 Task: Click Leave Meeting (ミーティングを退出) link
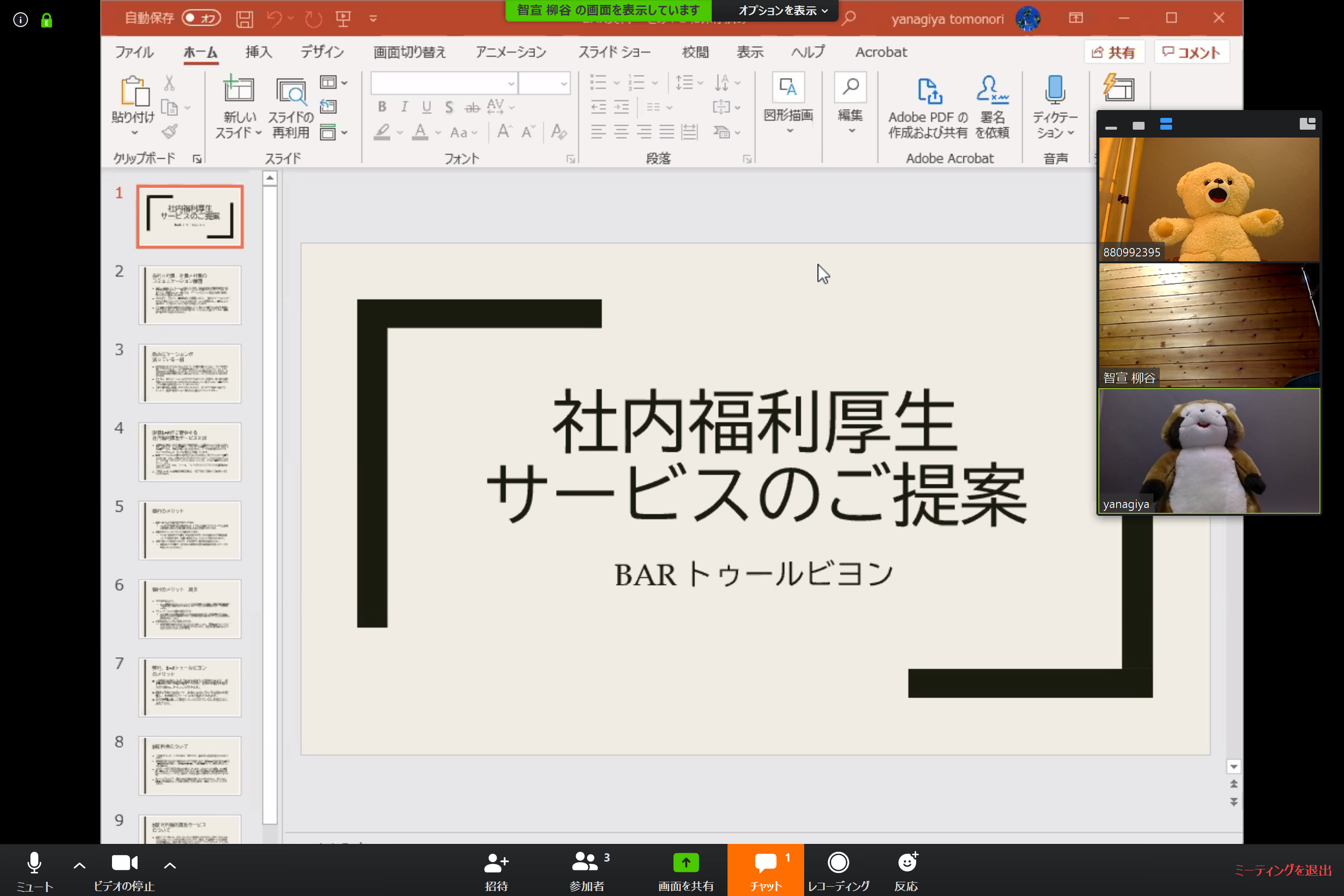click(x=1282, y=870)
